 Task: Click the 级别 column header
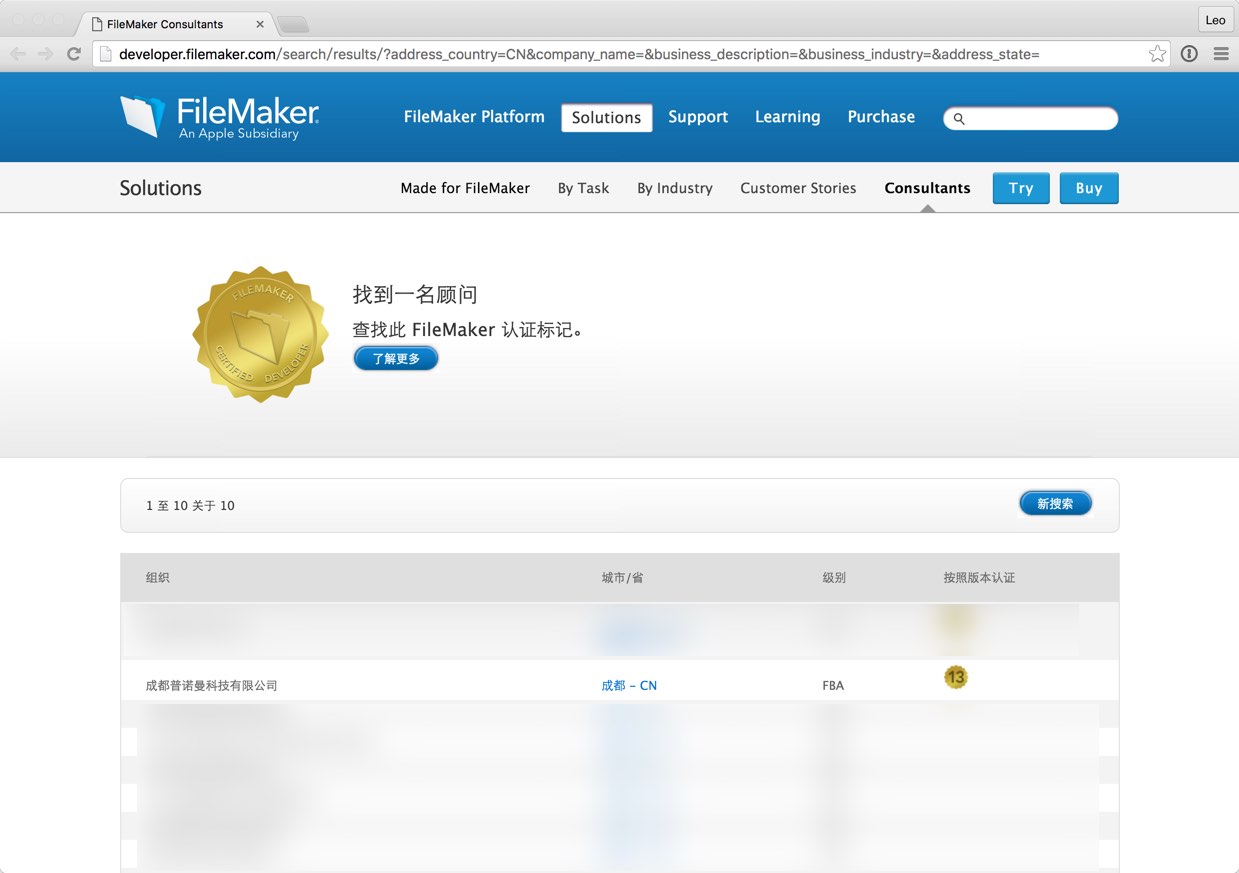(834, 577)
